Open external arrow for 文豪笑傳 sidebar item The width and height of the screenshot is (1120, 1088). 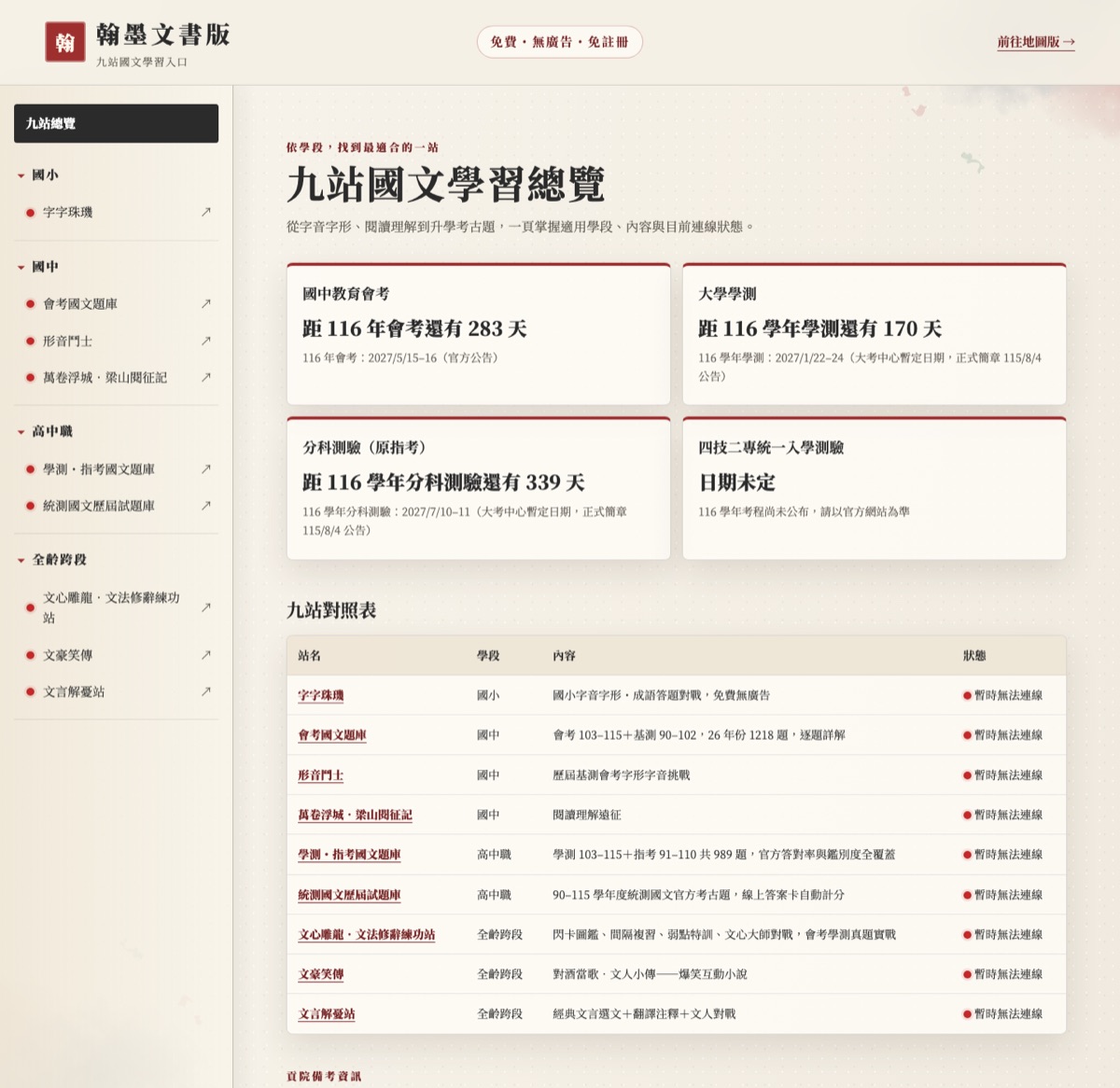click(x=206, y=655)
